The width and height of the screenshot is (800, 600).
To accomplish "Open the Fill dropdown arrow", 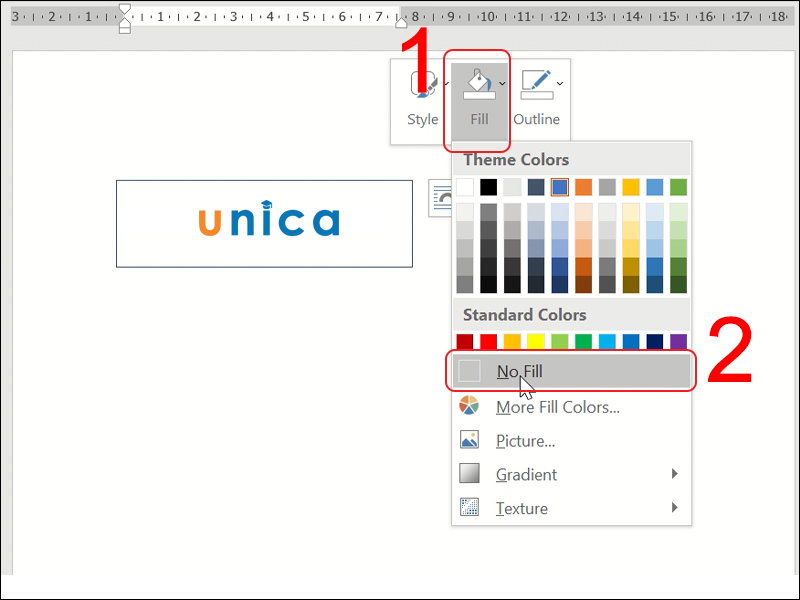I will tap(502, 83).
